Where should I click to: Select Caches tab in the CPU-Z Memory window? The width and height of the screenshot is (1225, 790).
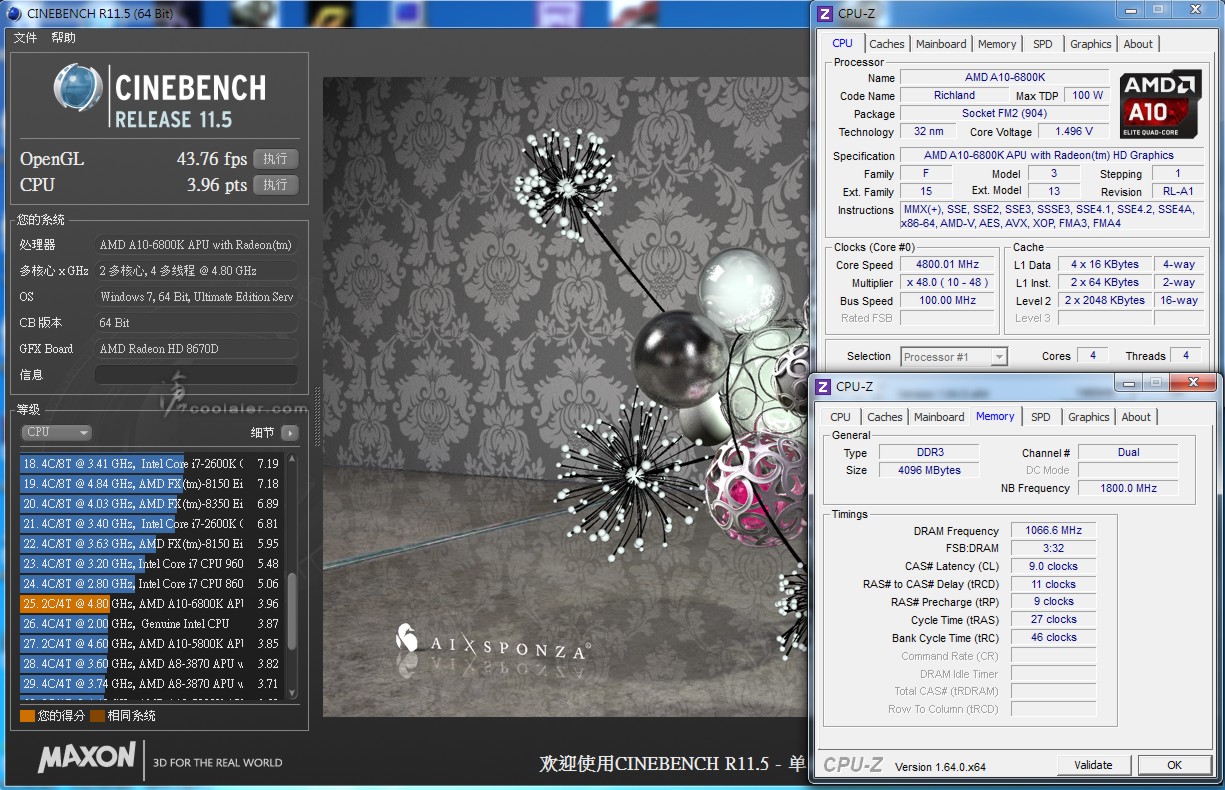pyautogui.click(x=885, y=417)
